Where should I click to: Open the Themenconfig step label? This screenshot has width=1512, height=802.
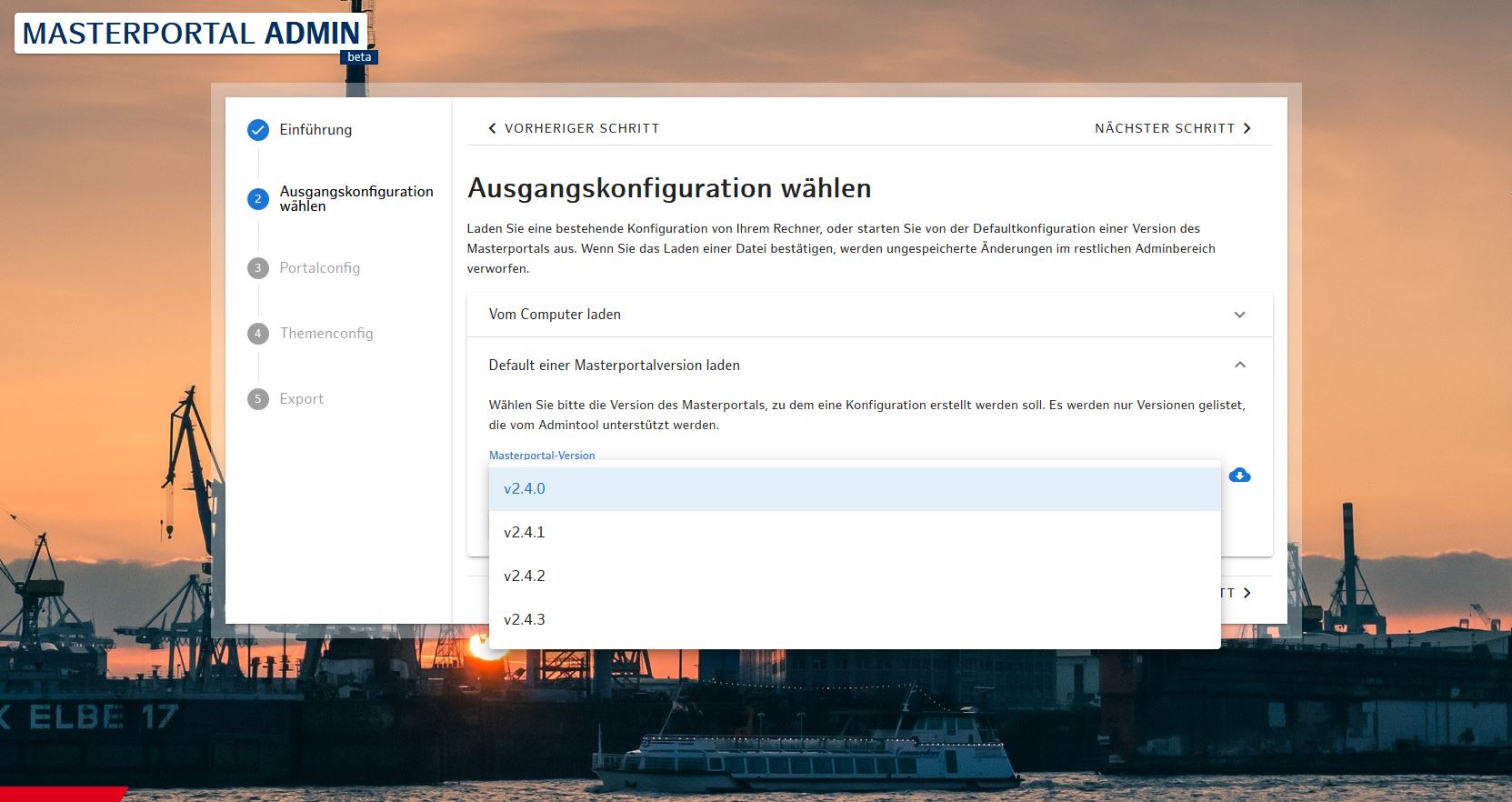[326, 334]
